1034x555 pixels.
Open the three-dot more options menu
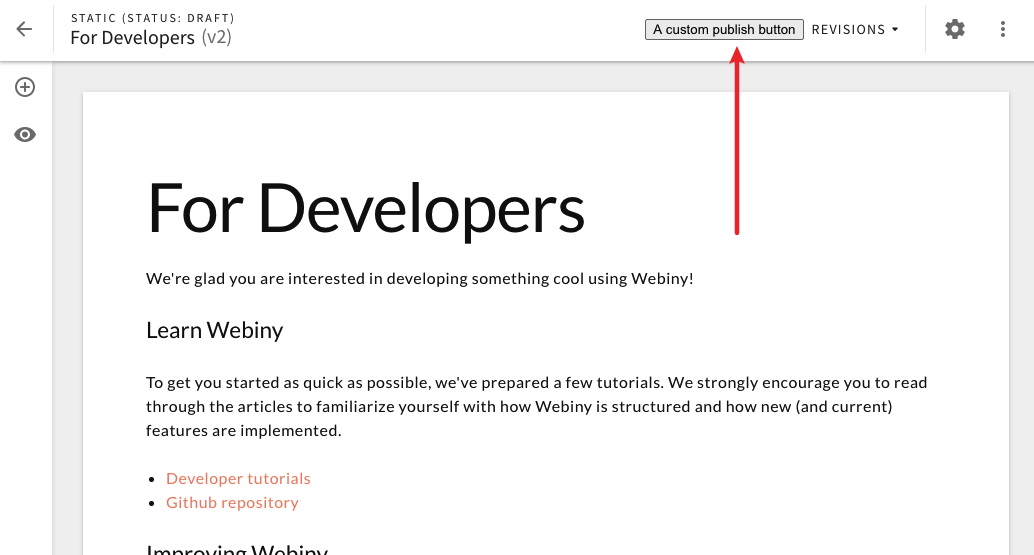[x=1003, y=29]
